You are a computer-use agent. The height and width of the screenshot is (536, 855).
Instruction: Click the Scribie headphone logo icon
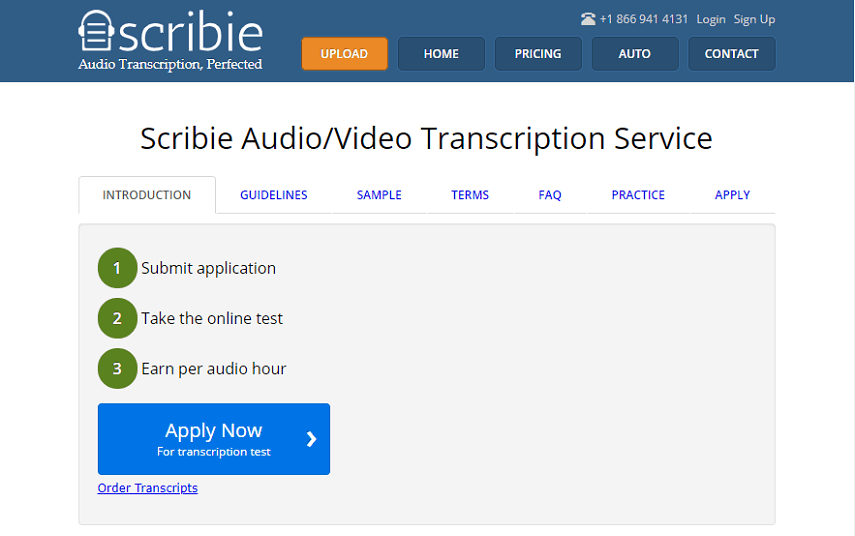96,31
